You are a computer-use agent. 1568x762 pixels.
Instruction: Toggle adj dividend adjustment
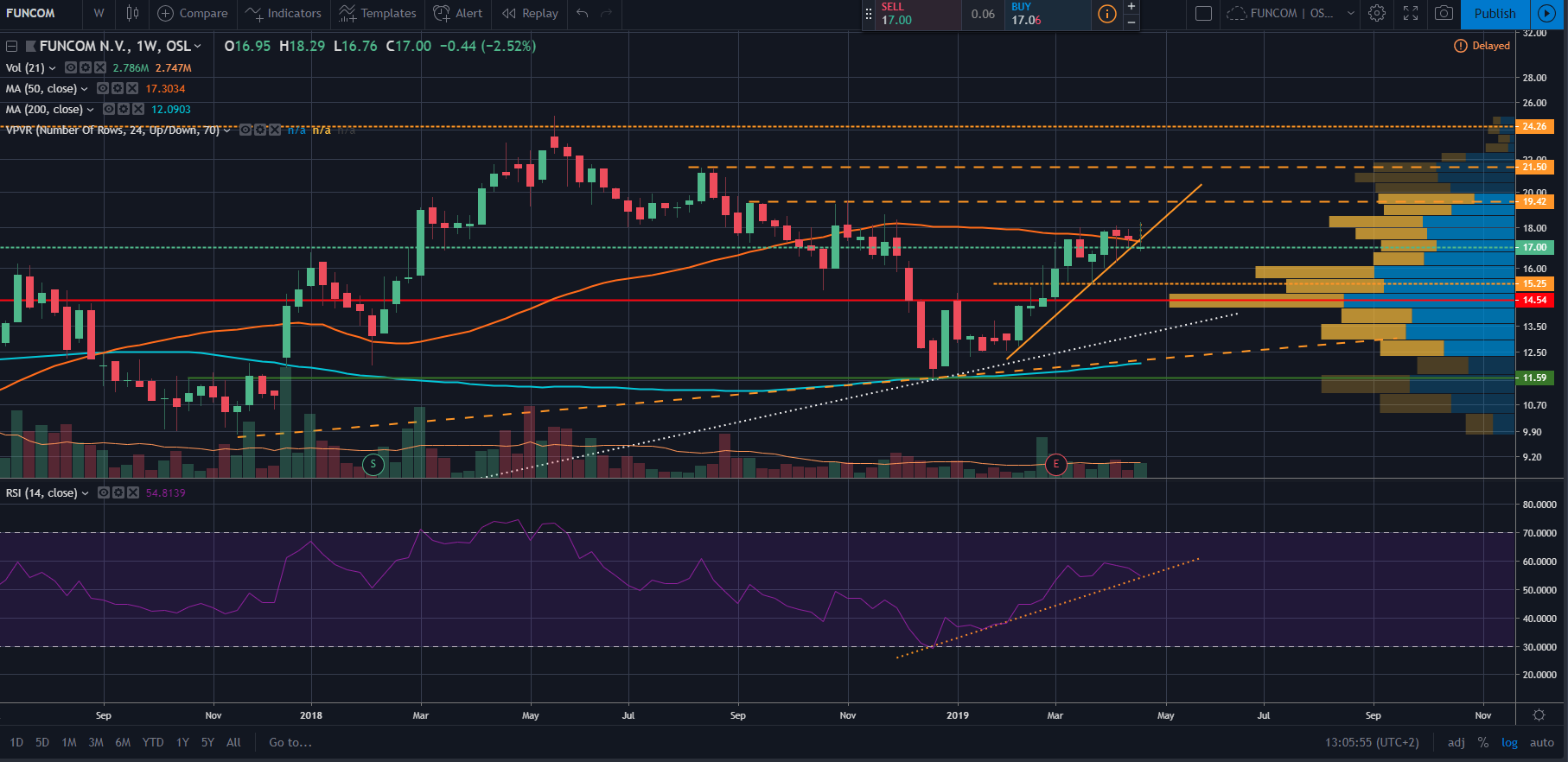pyautogui.click(x=1456, y=742)
